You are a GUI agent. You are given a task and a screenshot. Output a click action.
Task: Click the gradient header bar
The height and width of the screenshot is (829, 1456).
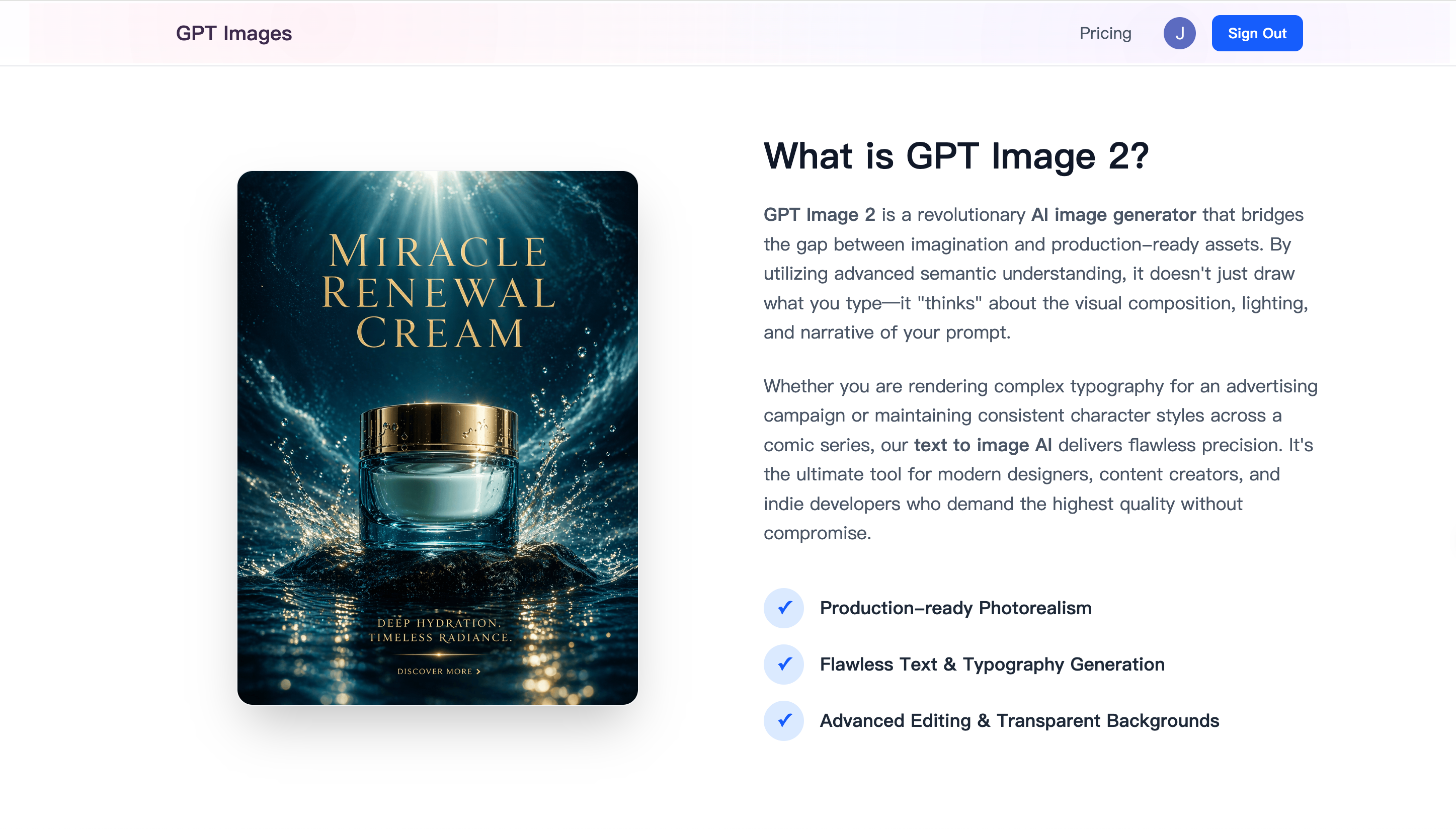tap(727, 33)
